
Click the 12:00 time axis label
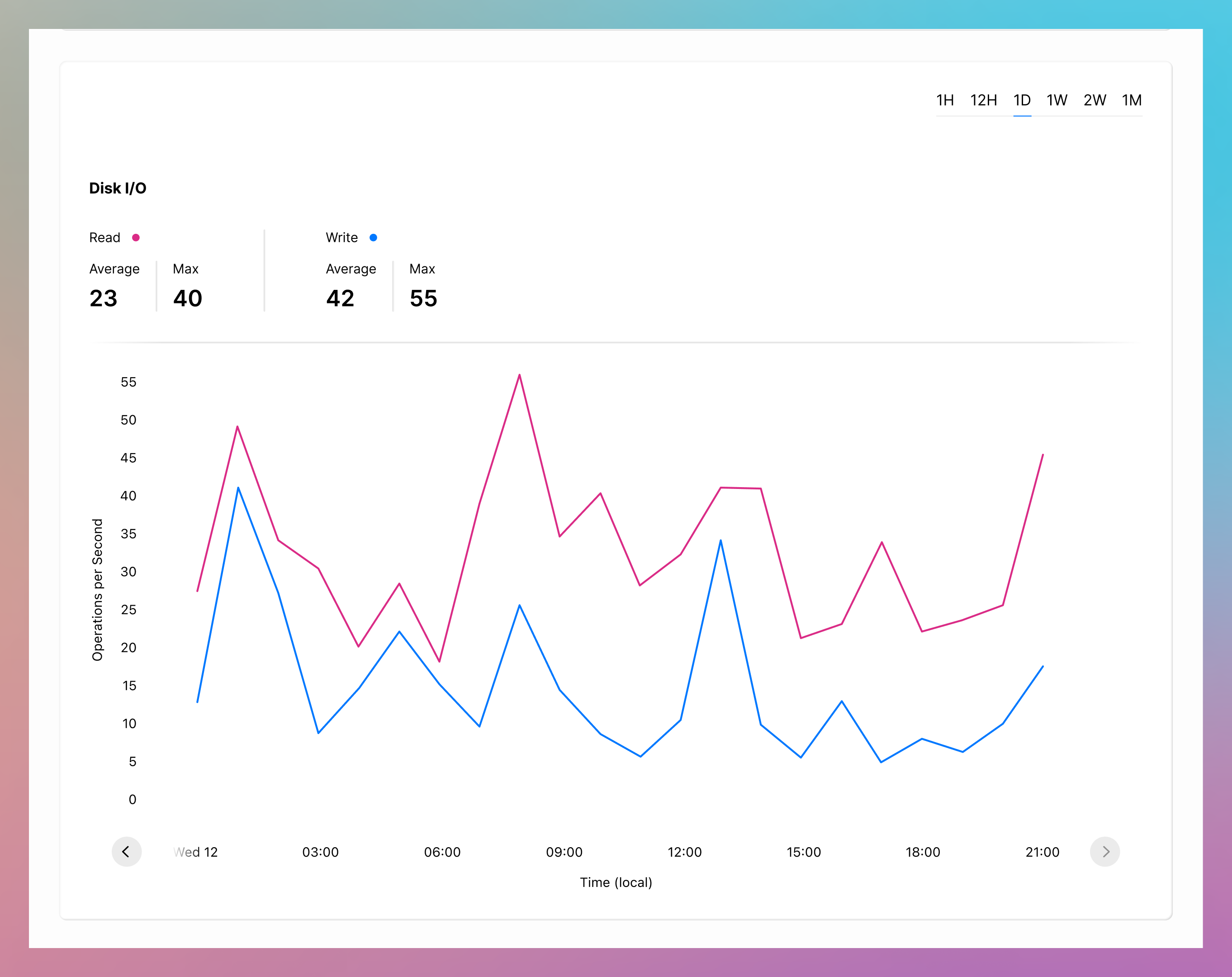tap(685, 852)
